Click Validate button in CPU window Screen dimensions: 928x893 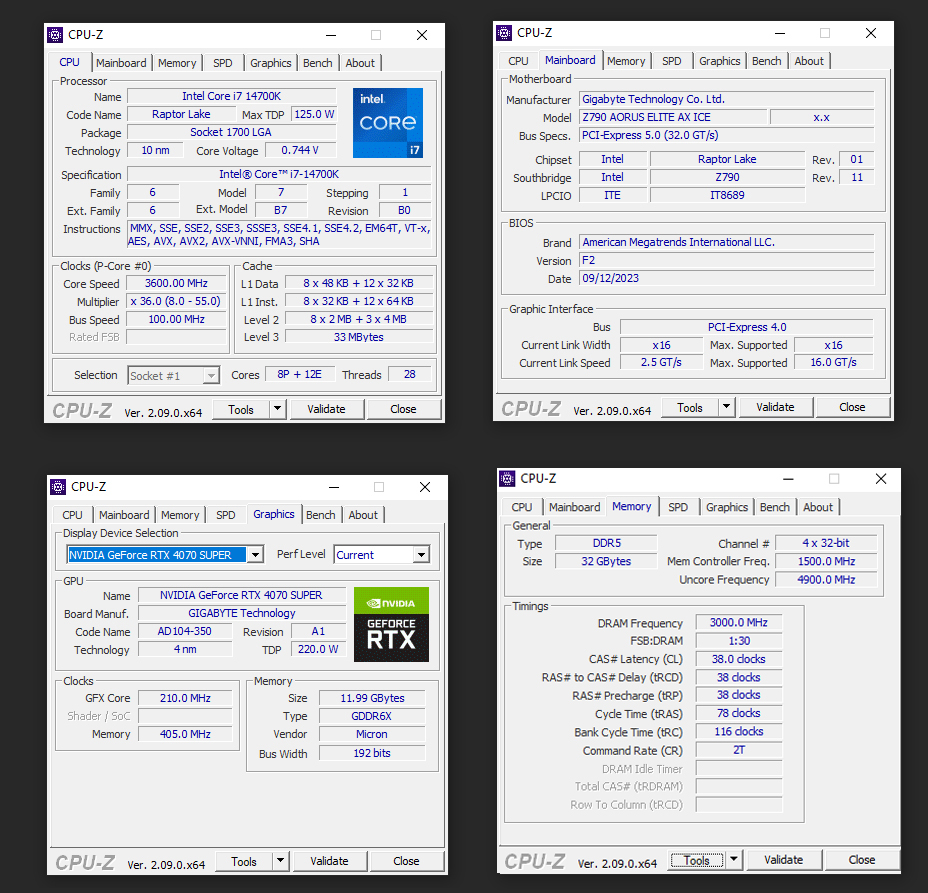326,409
